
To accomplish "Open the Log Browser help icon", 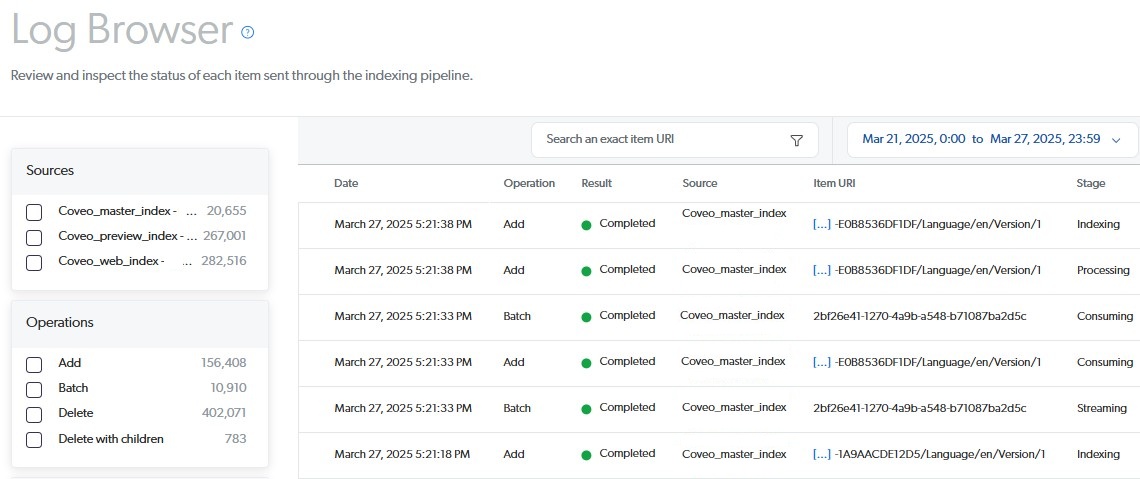I will (248, 32).
